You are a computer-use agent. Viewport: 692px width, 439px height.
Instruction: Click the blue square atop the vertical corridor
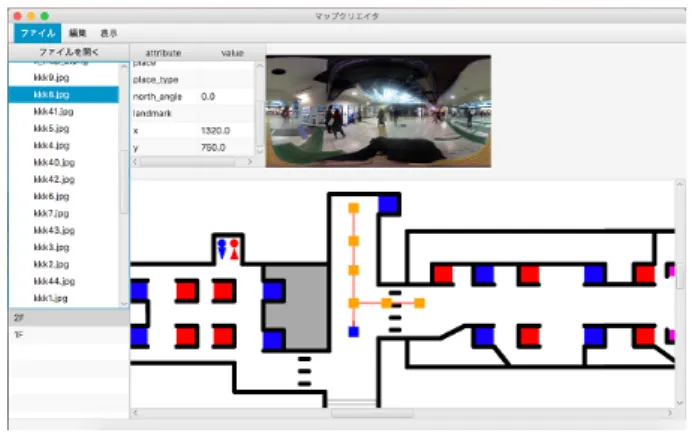[x=388, y=205]
